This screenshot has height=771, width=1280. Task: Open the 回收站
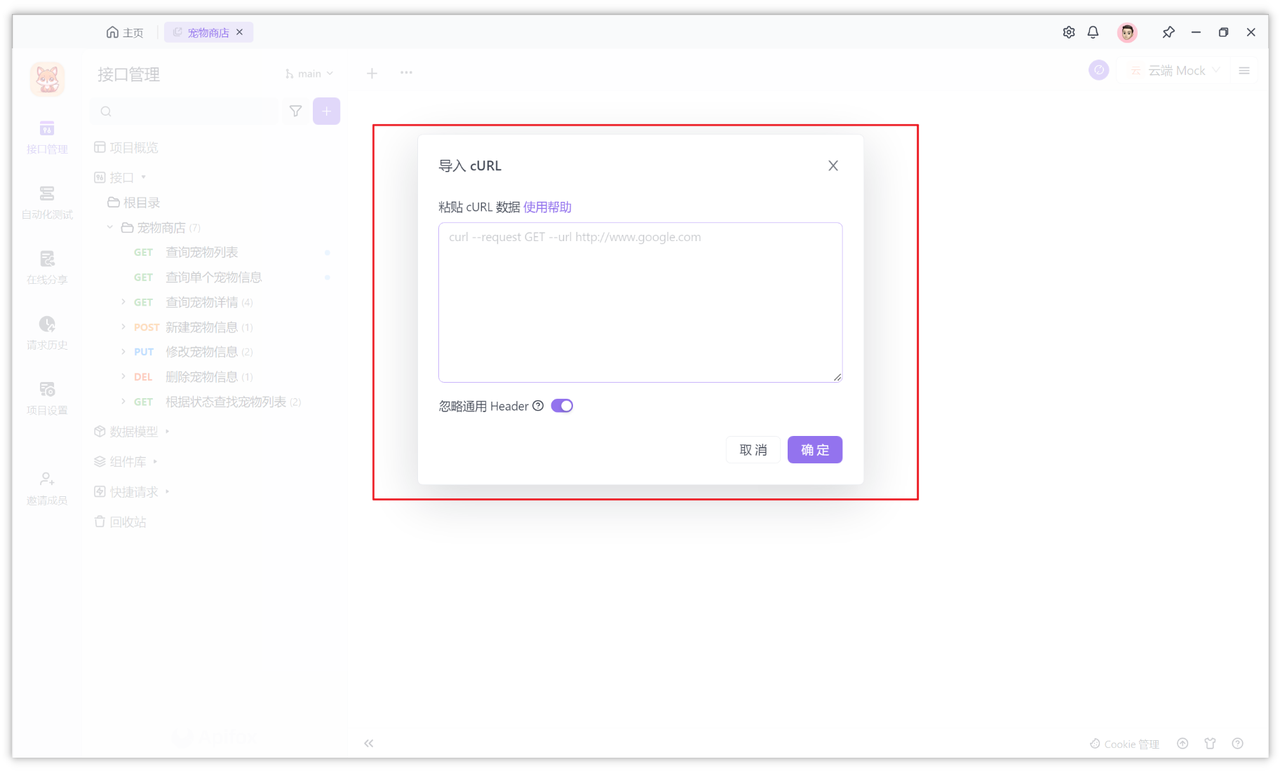[x=120, y=522]
